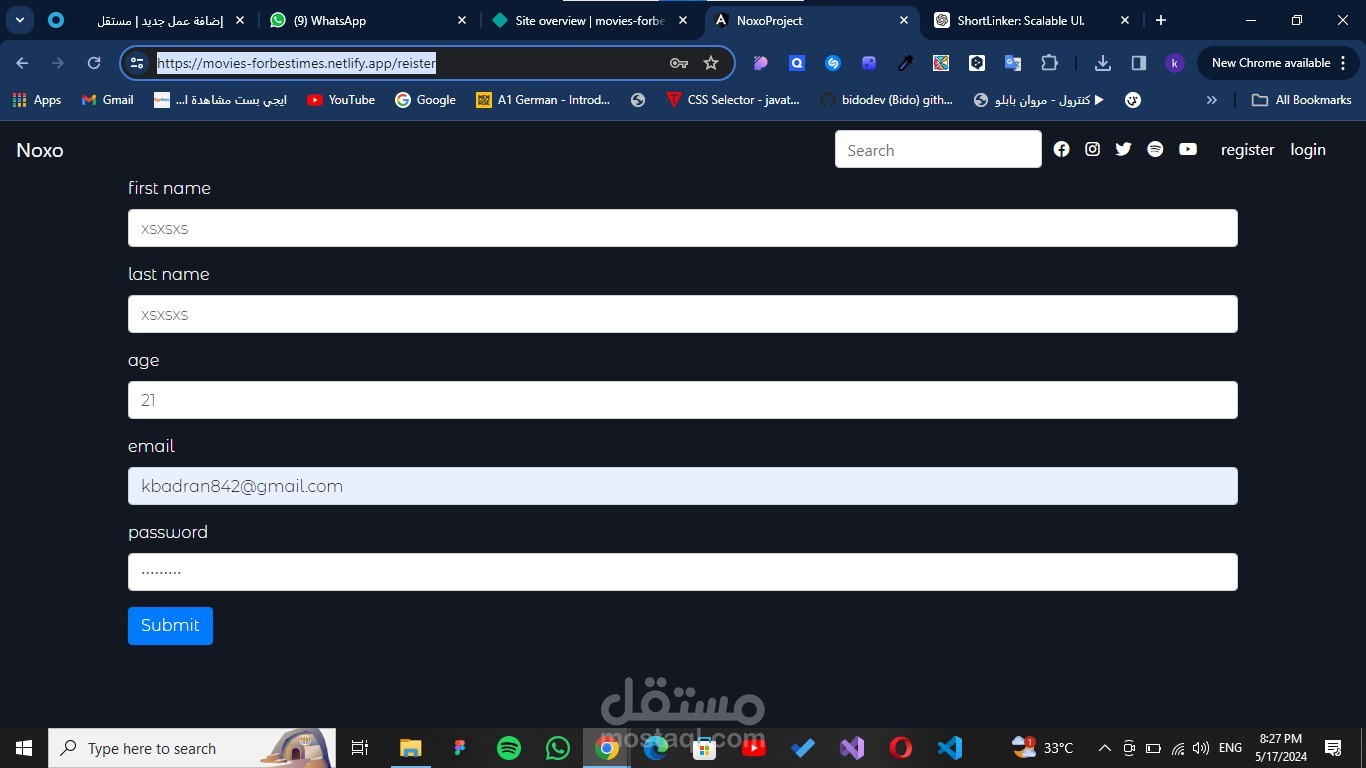
Task: Open Spotify icon in Noxo navbar
Action: [1155, 149]
